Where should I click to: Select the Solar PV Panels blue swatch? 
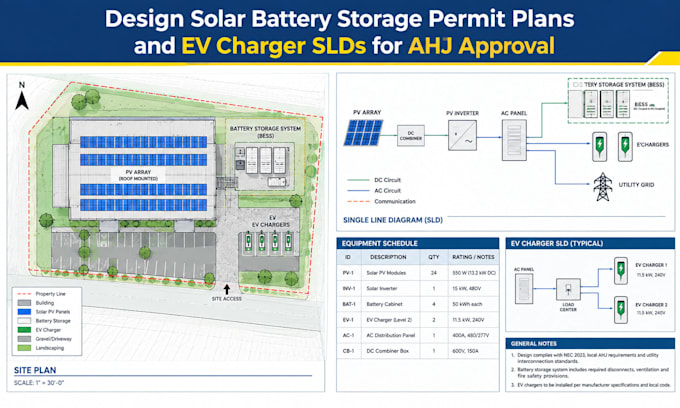pos(24,312)
